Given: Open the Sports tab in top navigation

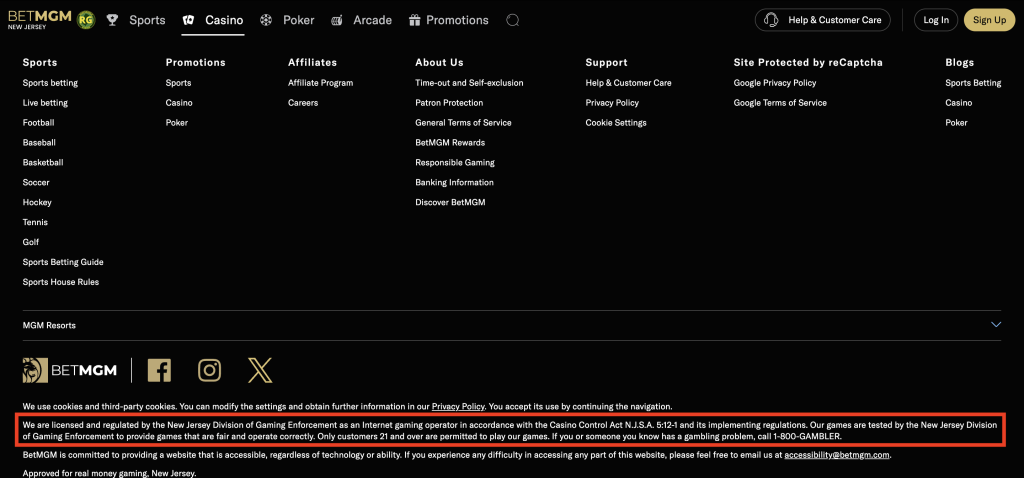Looking at the screenshot, I should click(147, 20).
